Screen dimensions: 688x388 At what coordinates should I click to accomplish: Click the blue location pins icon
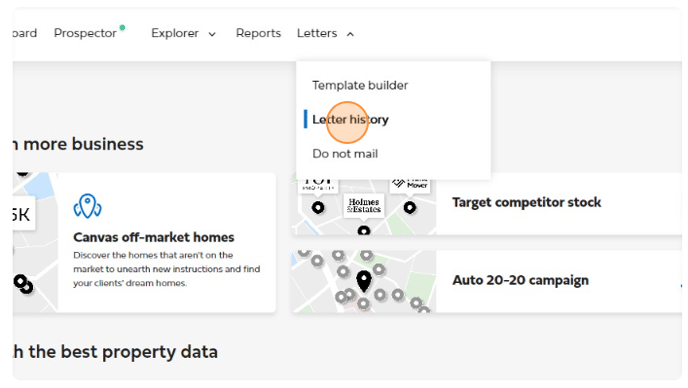click(x=87, y=206)
